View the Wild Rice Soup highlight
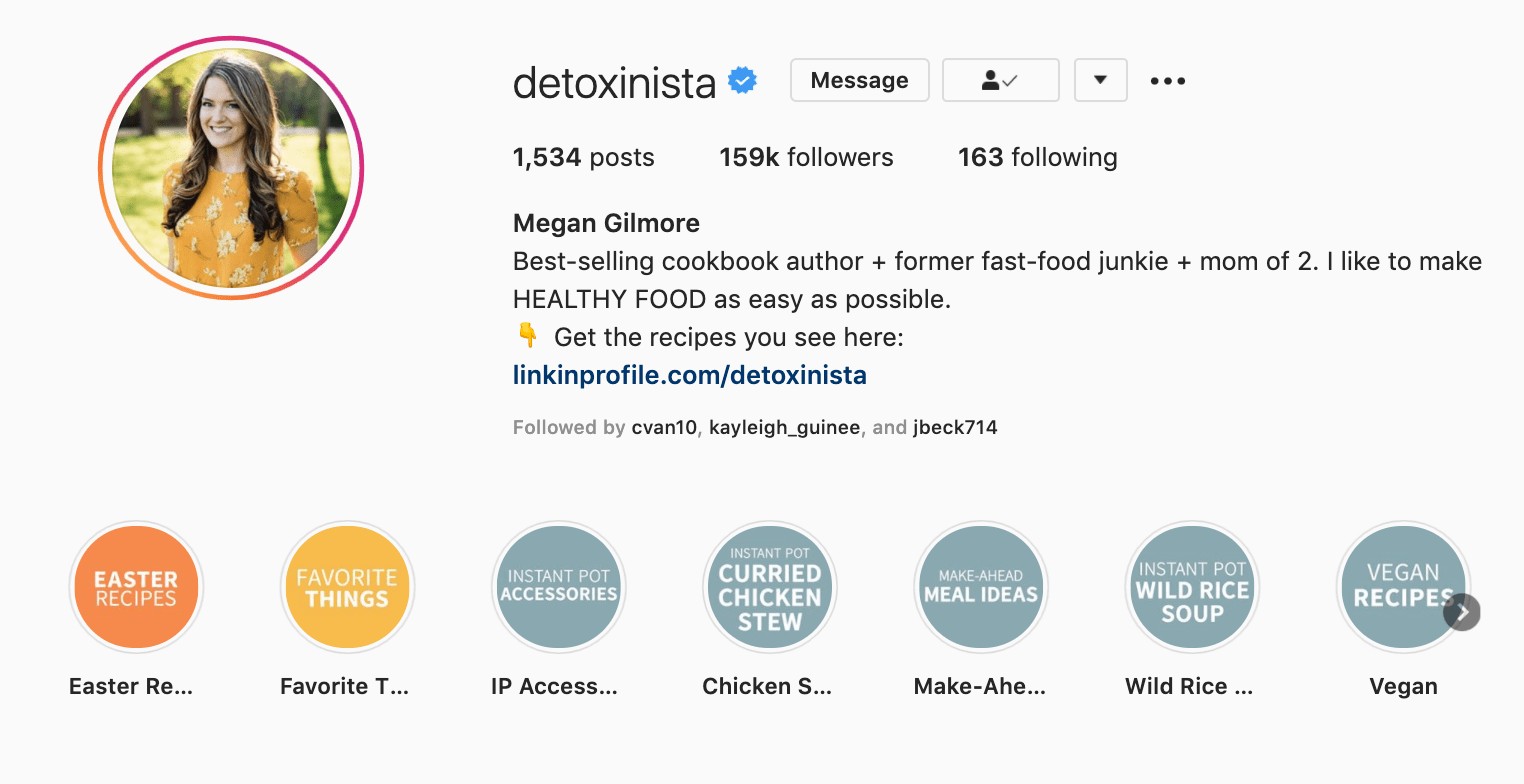Screen dimensions: 1524x784 tap(1192, 588)
